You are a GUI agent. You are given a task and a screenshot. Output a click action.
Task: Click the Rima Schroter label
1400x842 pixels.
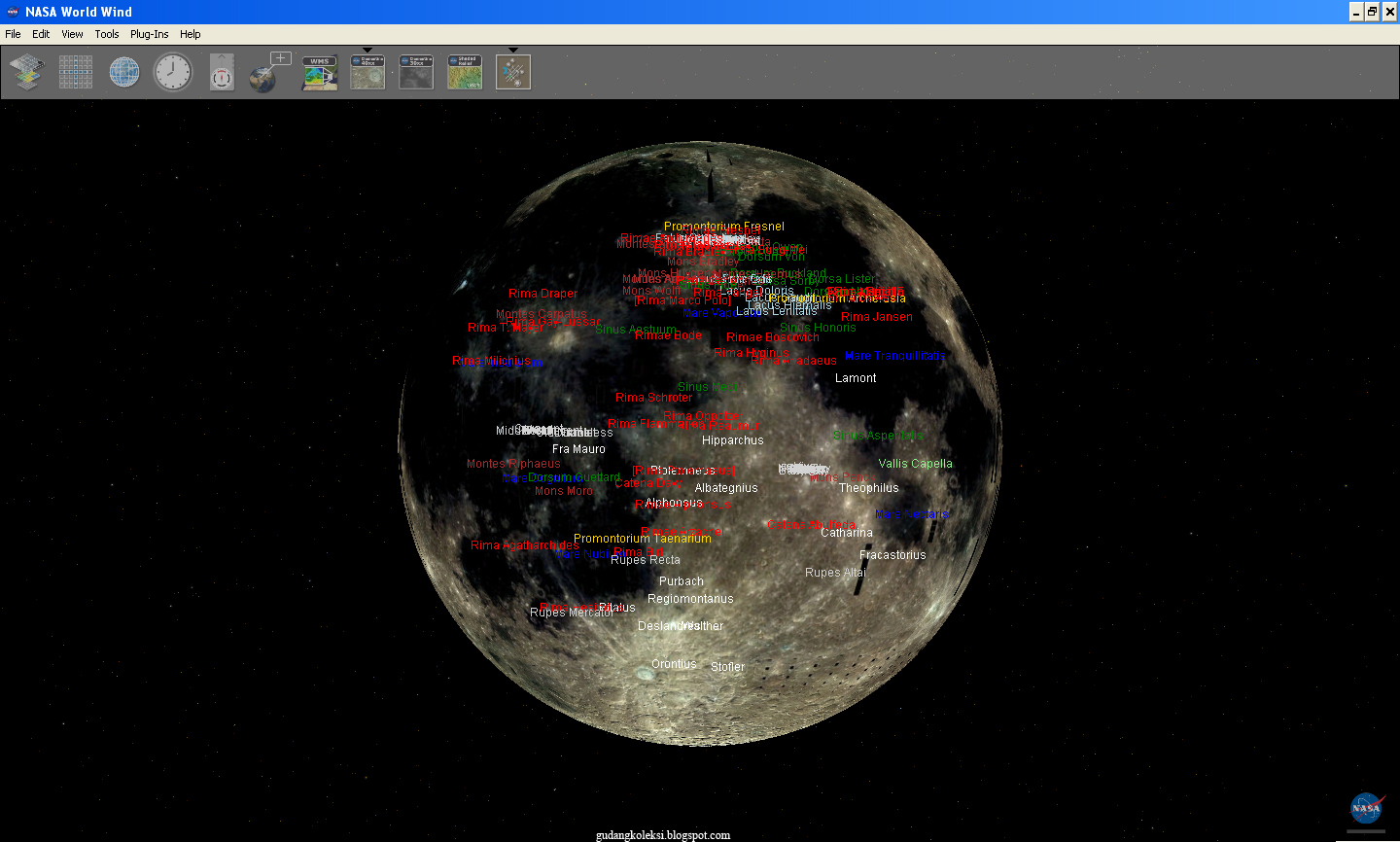(x=653, y=398)
